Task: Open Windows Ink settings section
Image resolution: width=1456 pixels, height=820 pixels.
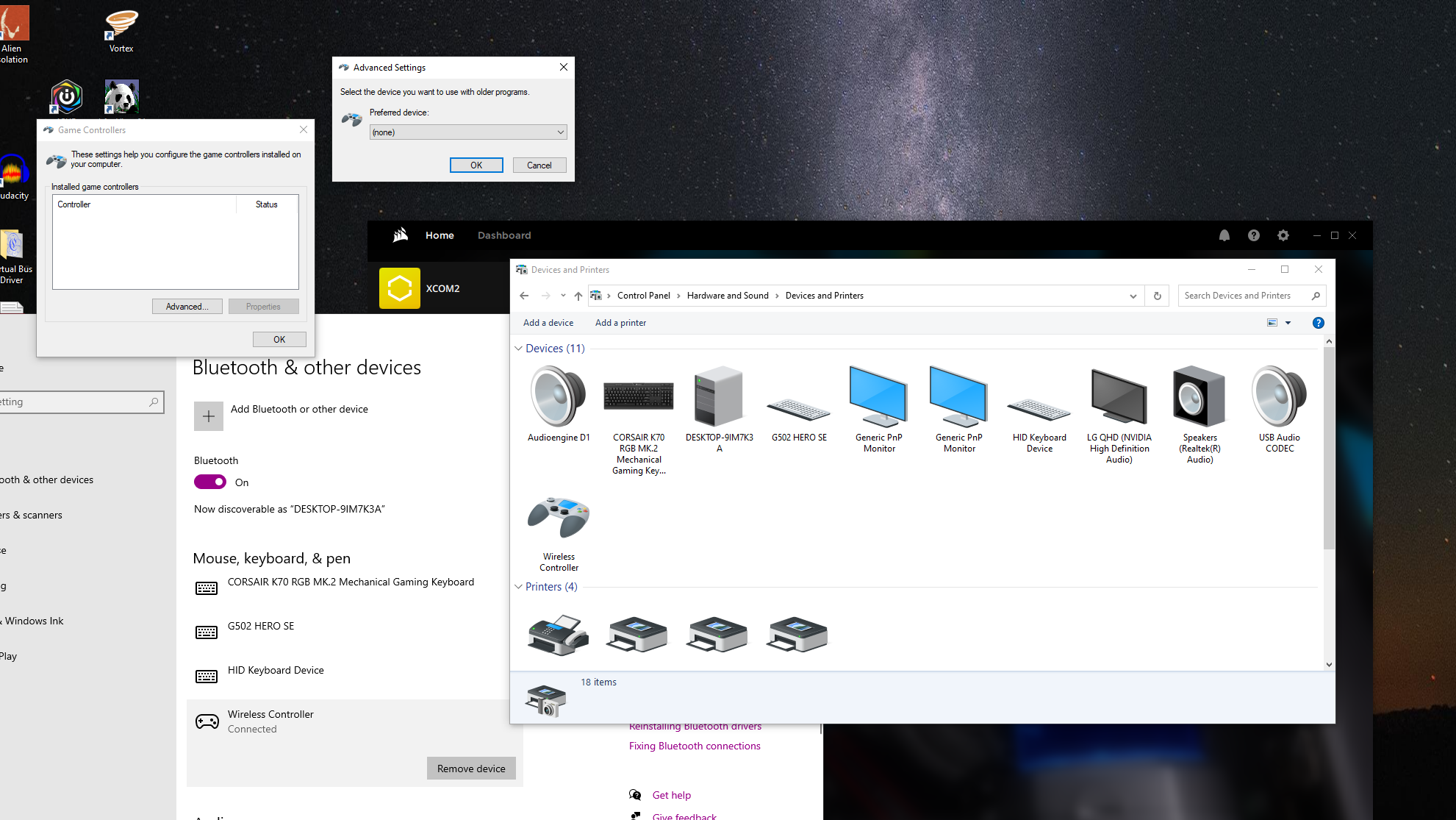Action: pos(32,621)
